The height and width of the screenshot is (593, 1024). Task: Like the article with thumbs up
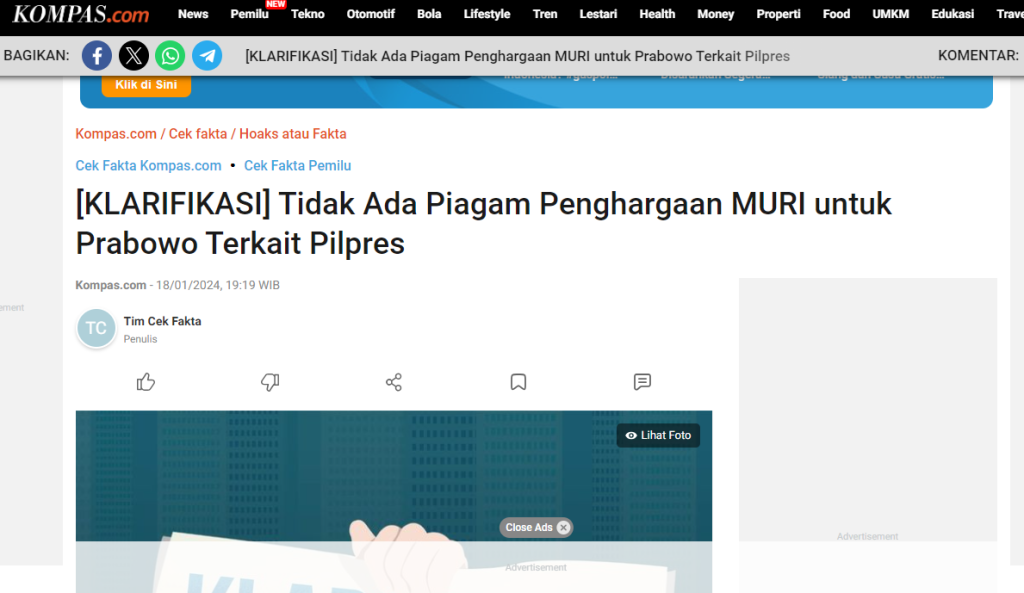(x=146, y=382)
